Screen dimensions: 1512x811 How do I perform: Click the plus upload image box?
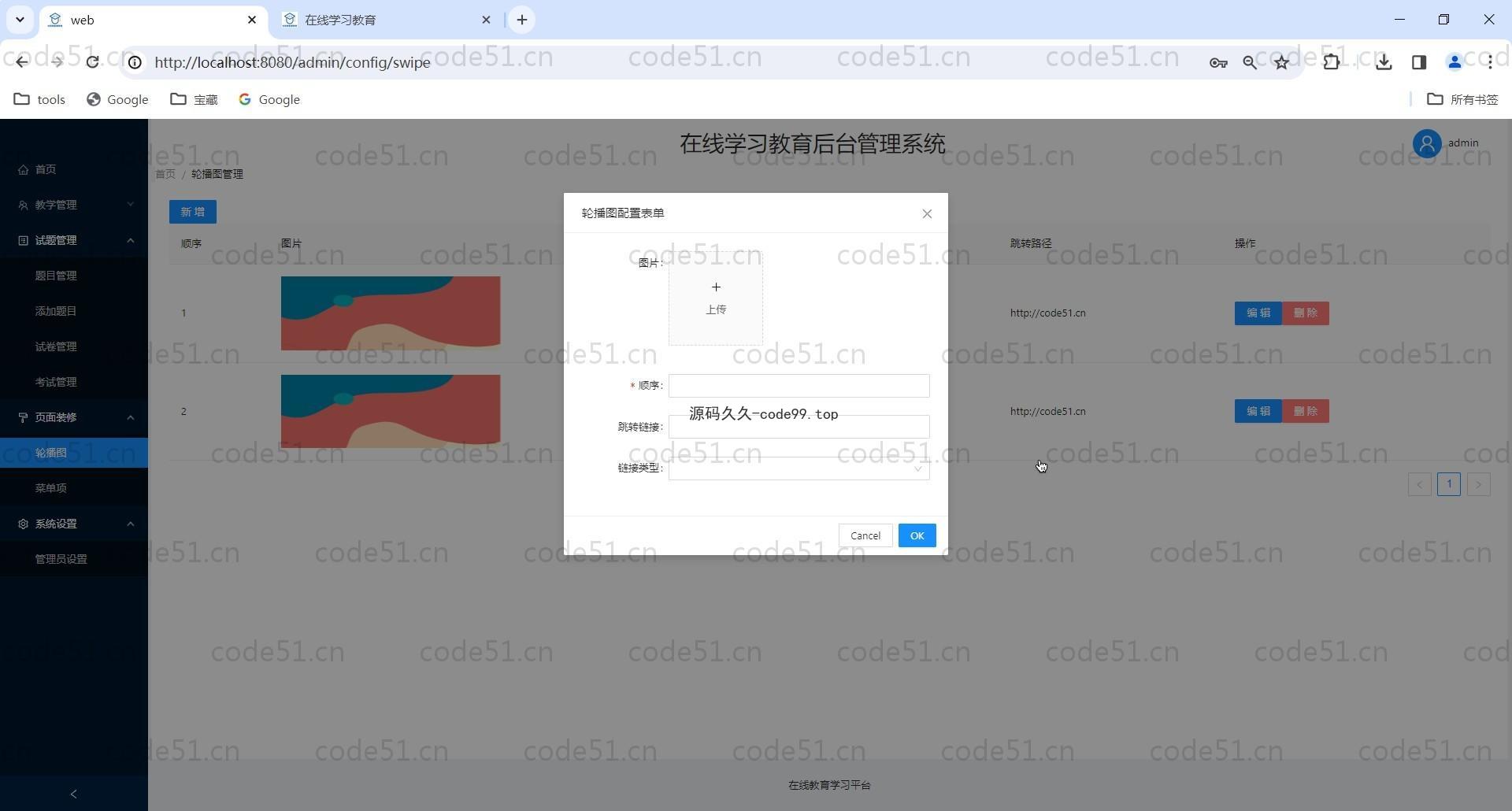(715, 298)
